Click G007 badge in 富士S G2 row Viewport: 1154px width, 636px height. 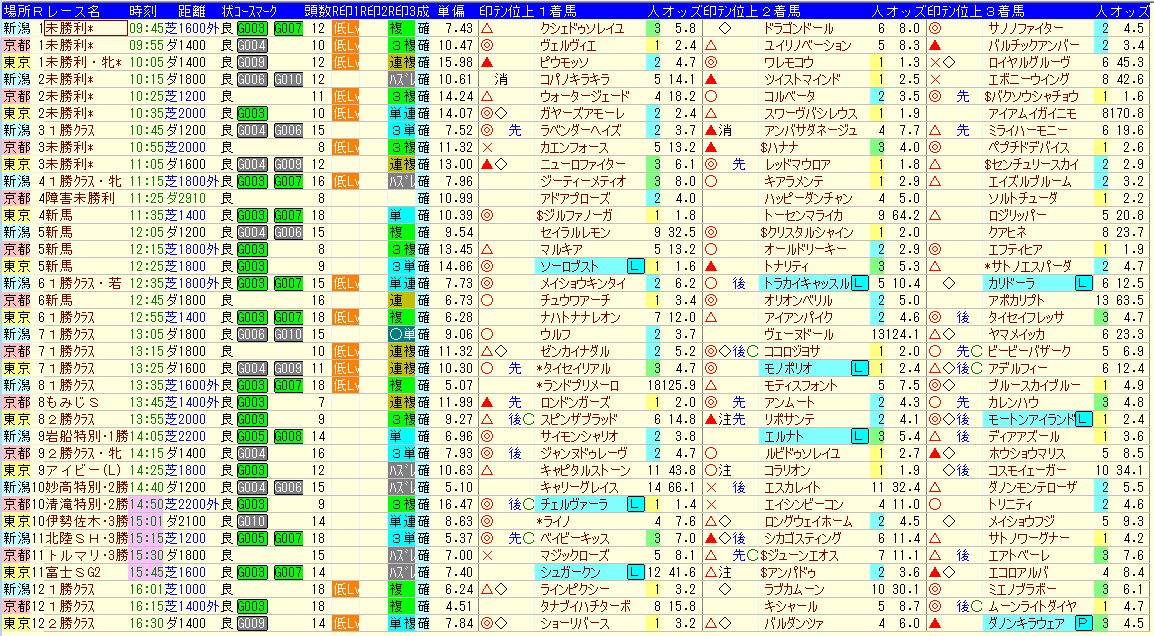click(x=288, y=572)
